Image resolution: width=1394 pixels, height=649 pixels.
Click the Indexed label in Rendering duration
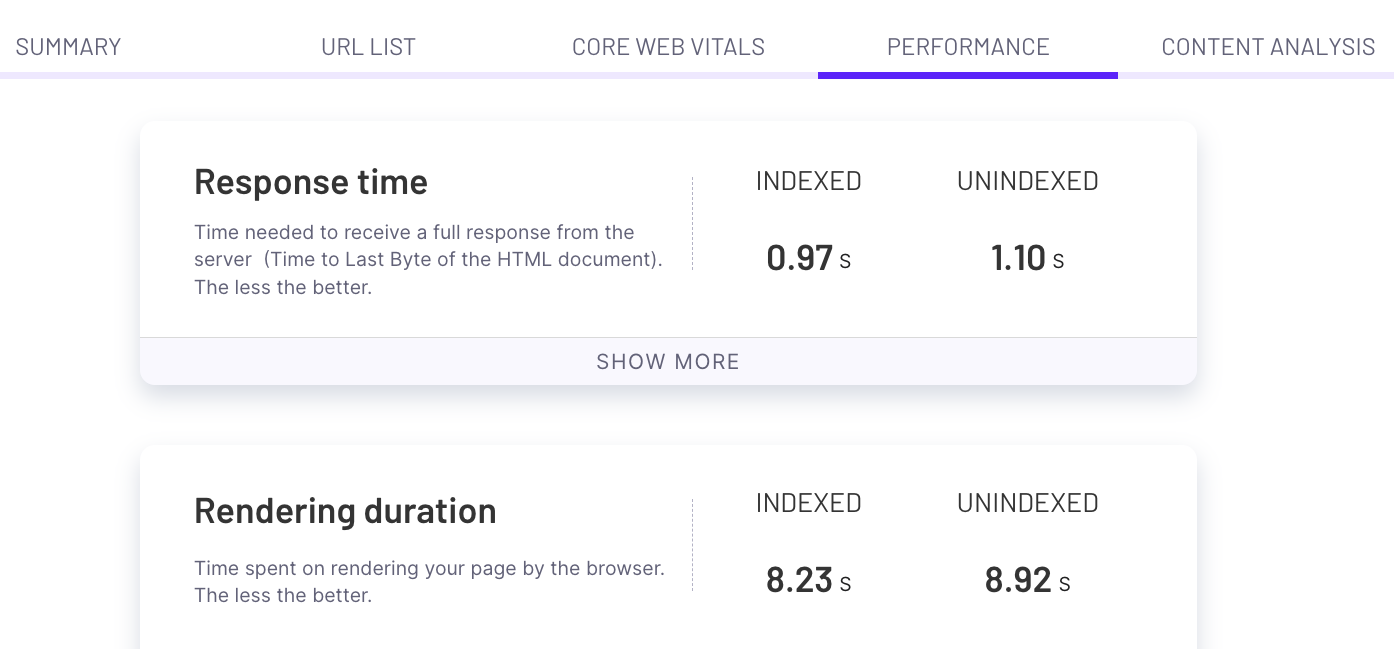coord(808,503)
